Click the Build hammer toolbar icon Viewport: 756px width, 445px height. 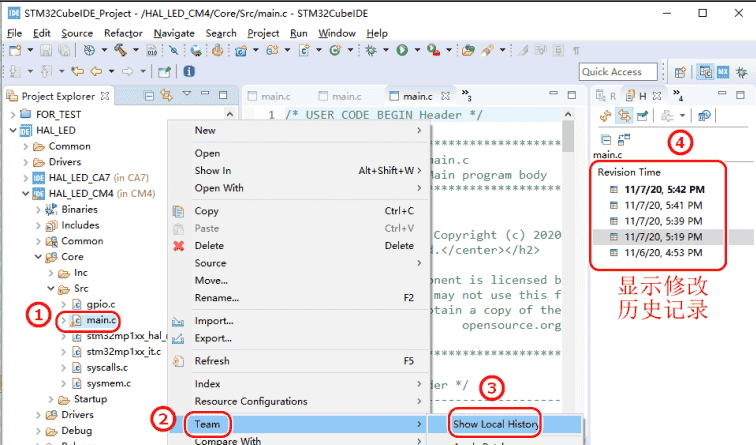(x=117, y=50)
